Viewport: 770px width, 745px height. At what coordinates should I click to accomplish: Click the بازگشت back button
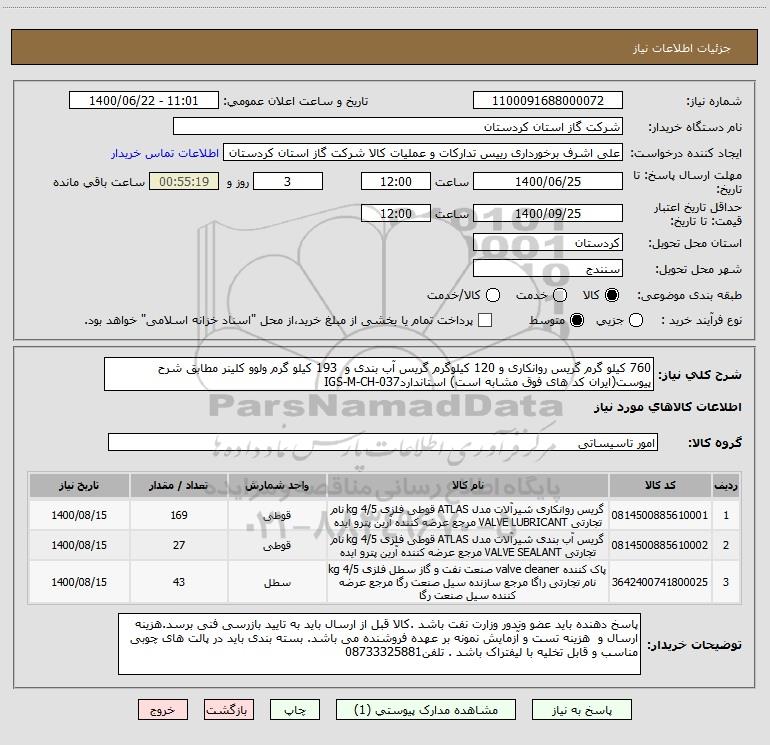tap(229, 710)
